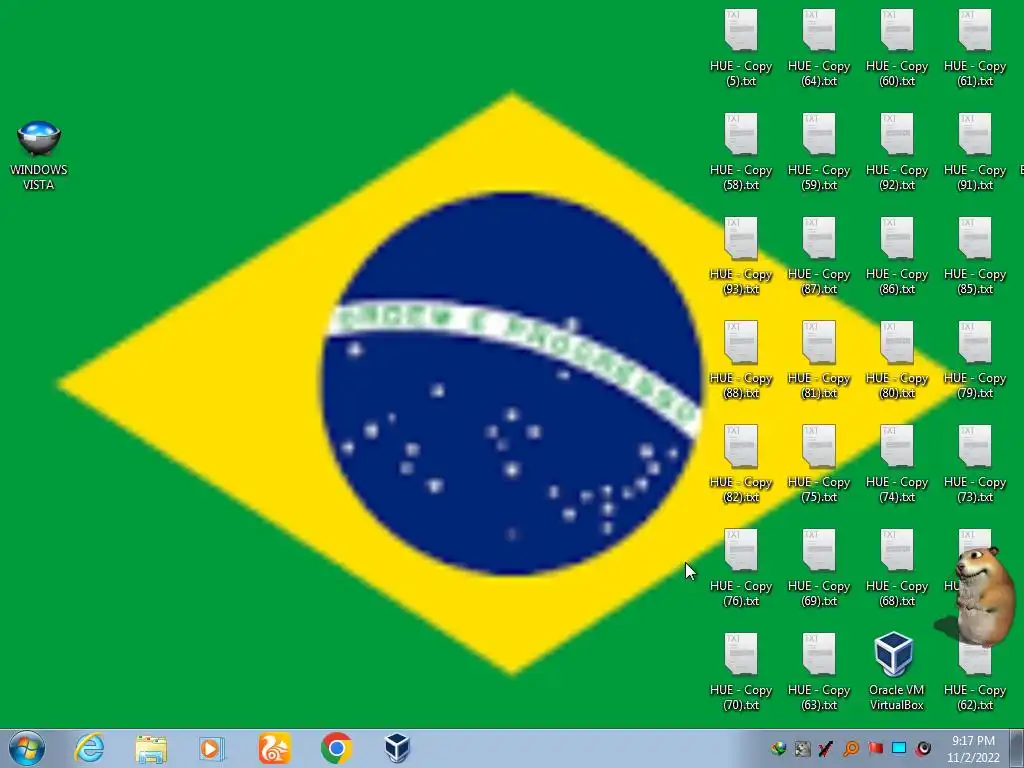The height and width of the screenshot is (768, 1024).
Task: Click the hamster desktop pet
Action: [983, 596]
